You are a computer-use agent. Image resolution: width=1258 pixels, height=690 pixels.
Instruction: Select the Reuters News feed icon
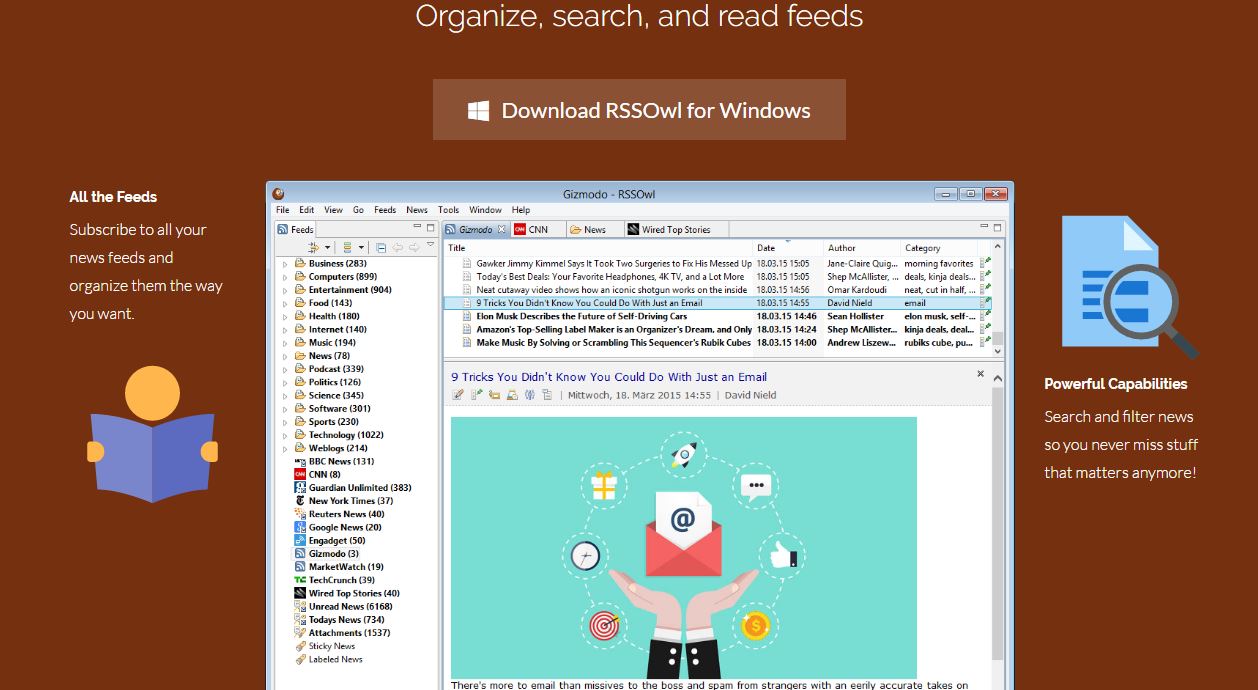point(300,514)
